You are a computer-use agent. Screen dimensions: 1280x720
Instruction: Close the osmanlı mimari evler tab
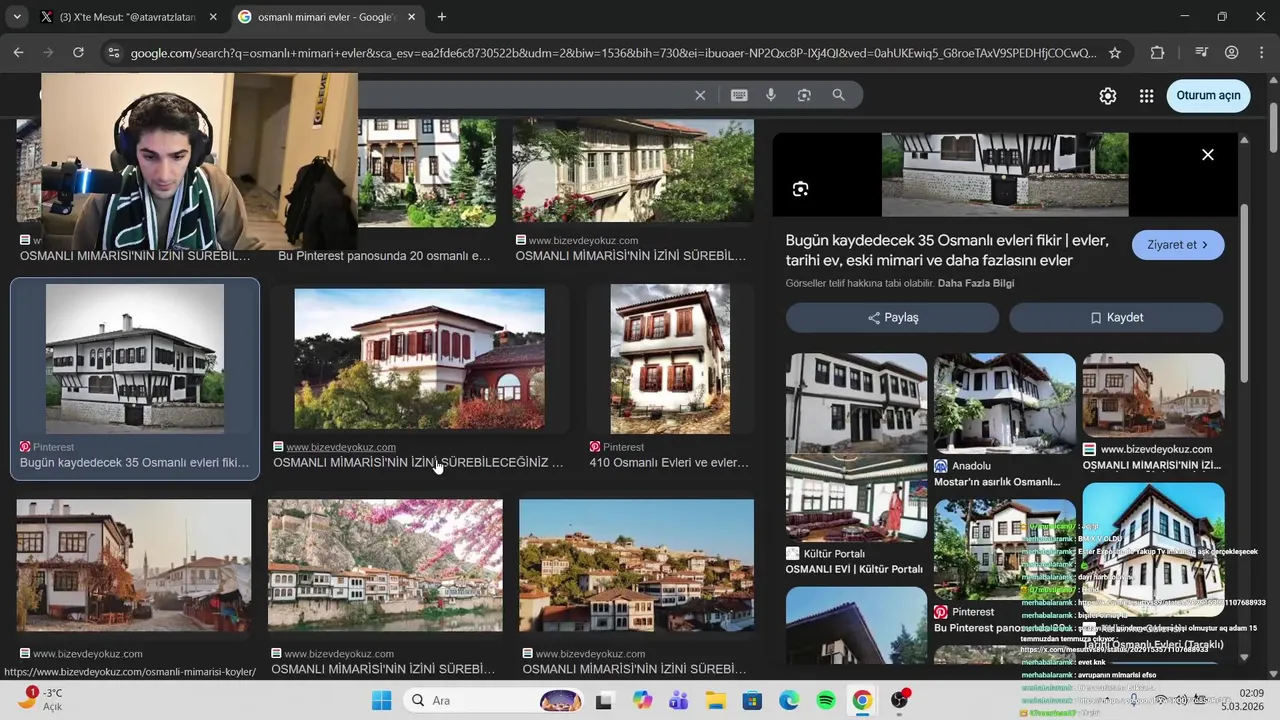[412, 17]
